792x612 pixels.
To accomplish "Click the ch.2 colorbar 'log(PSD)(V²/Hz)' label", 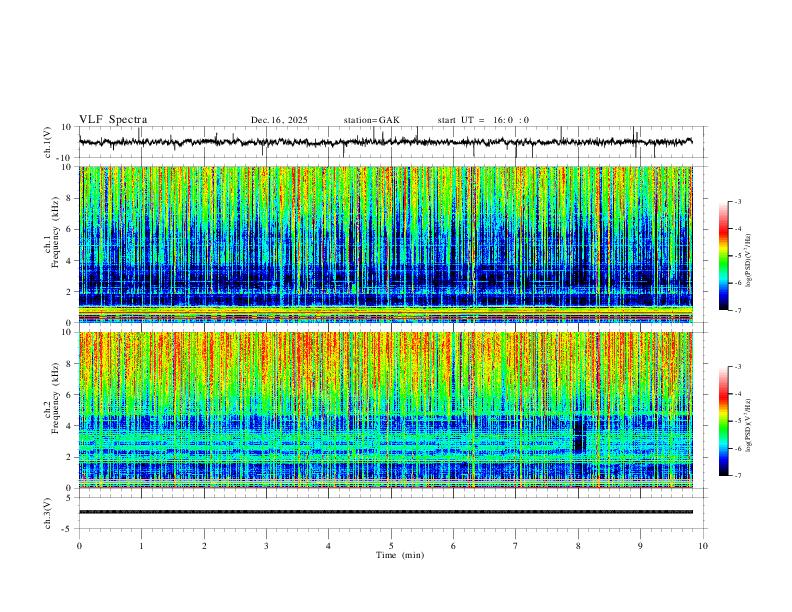I will click(749, 425).
